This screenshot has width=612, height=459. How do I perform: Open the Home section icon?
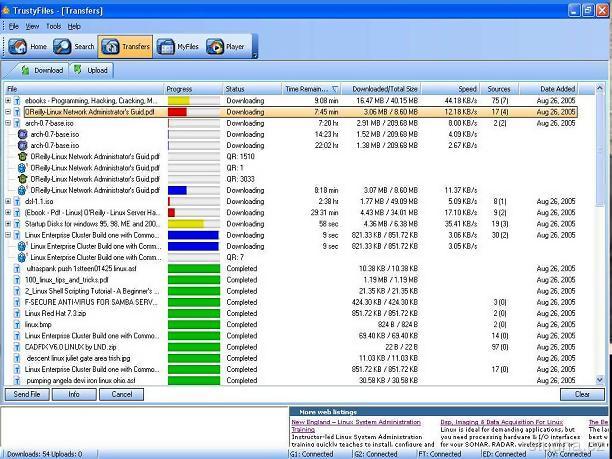pos(18,46)
